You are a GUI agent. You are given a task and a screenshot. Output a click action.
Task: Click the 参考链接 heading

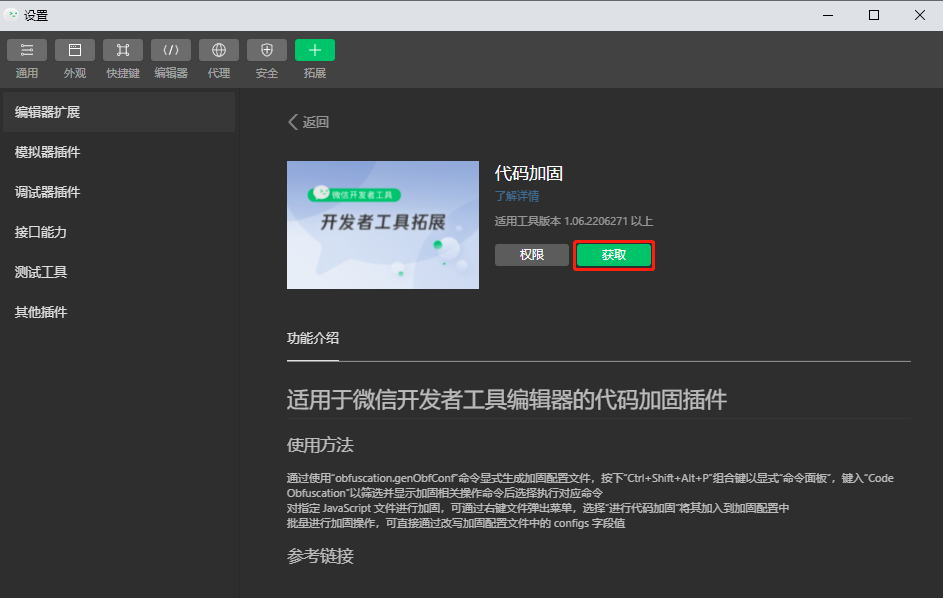click(x=320, y=556)
